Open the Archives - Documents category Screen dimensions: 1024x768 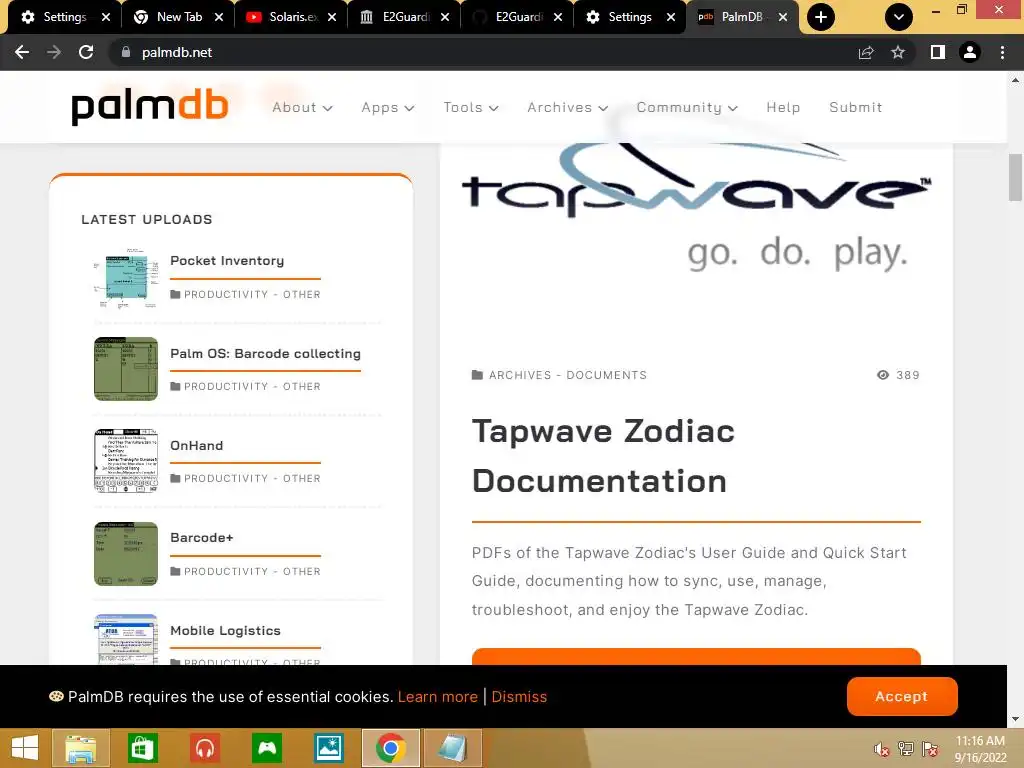pyautogui.click(x=568, y=375)
